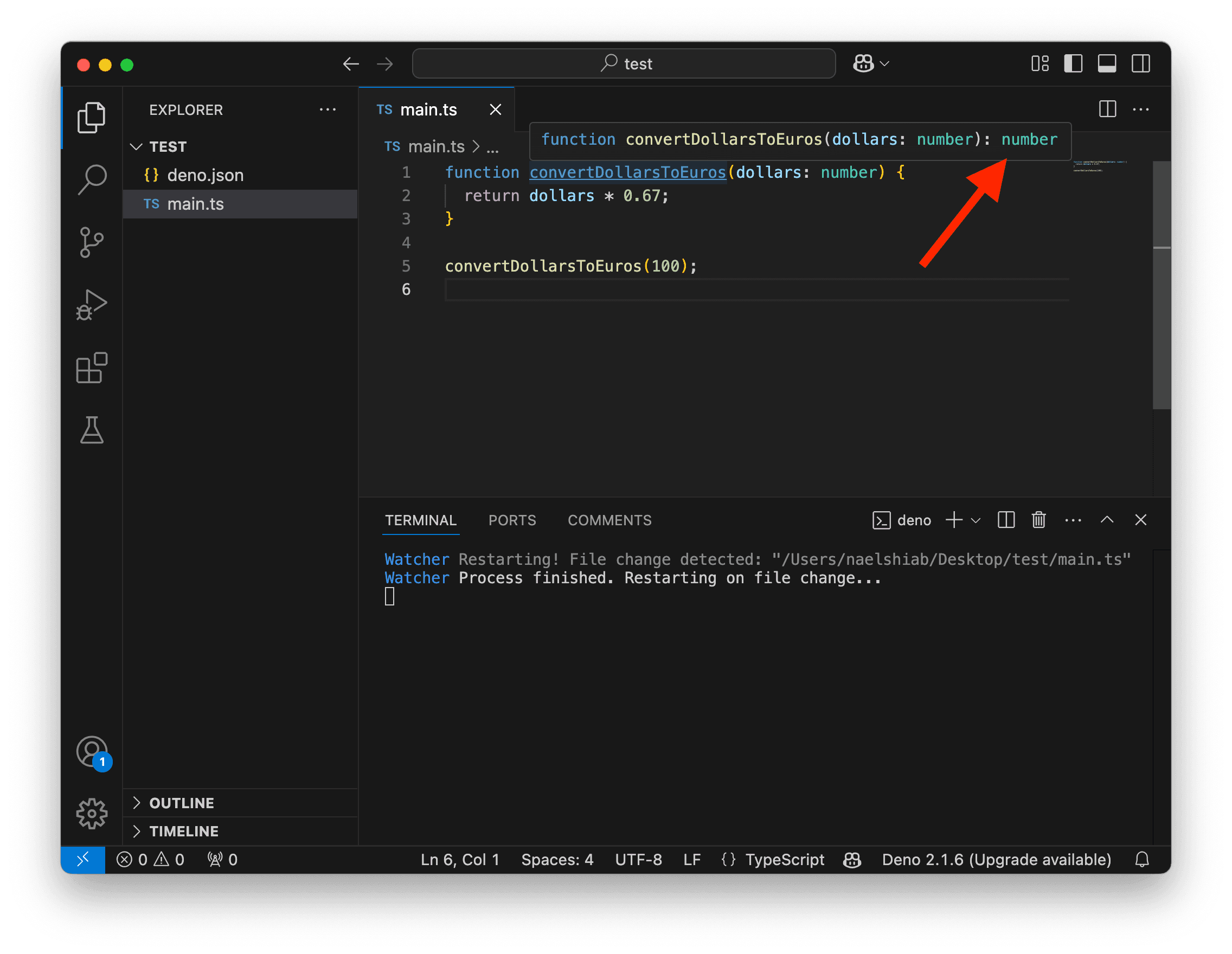1232x954 pixels.
Task: Toggle the bottom panel visibility
Action: pyautogui.click(x=1107, y=63)
